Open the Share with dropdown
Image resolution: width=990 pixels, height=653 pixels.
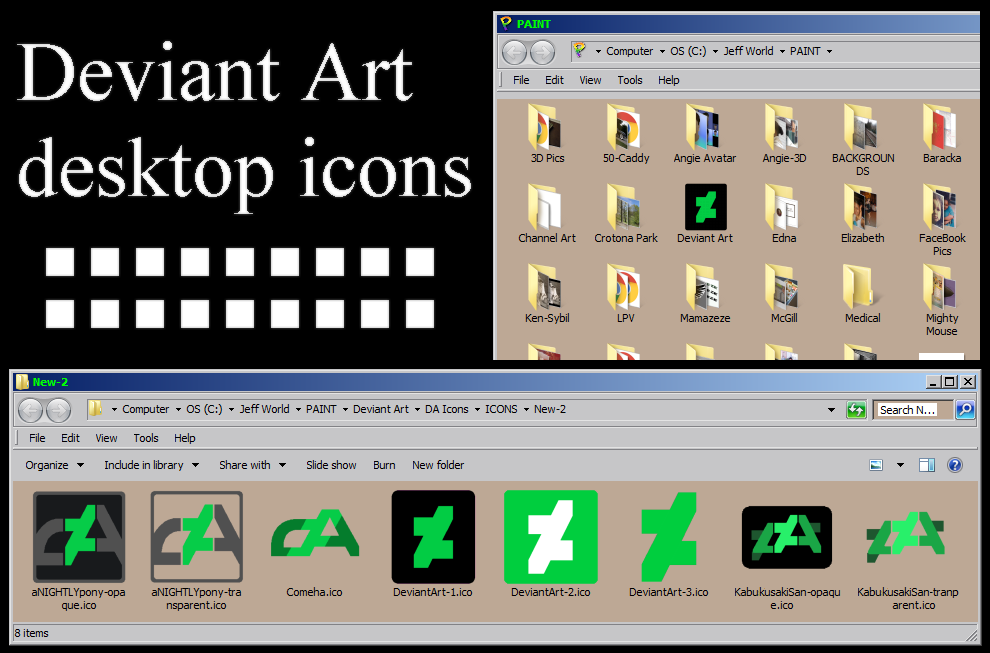(x=253, y=465)
